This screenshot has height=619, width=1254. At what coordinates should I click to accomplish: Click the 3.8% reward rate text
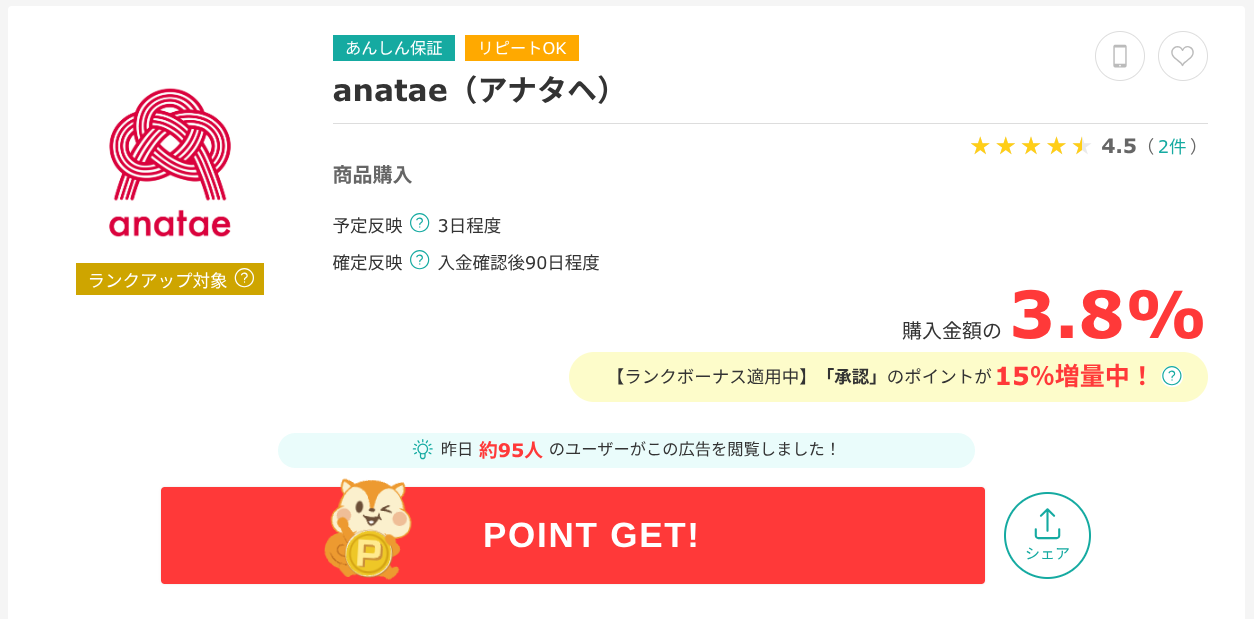(1107, 316)
